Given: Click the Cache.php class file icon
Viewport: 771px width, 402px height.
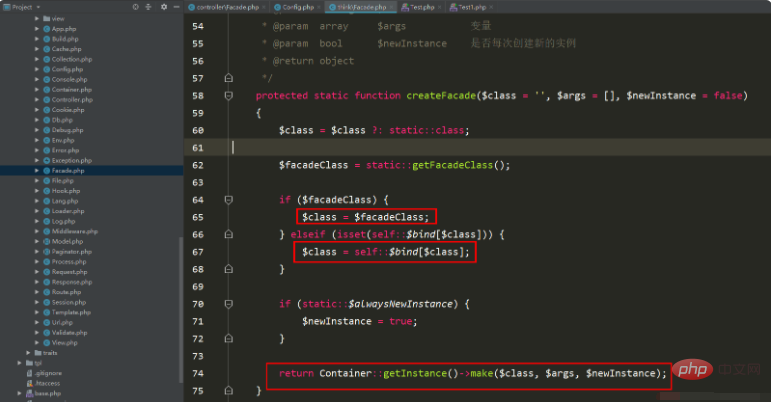Looking at the screenshot, I should click(x=47, y=49).
